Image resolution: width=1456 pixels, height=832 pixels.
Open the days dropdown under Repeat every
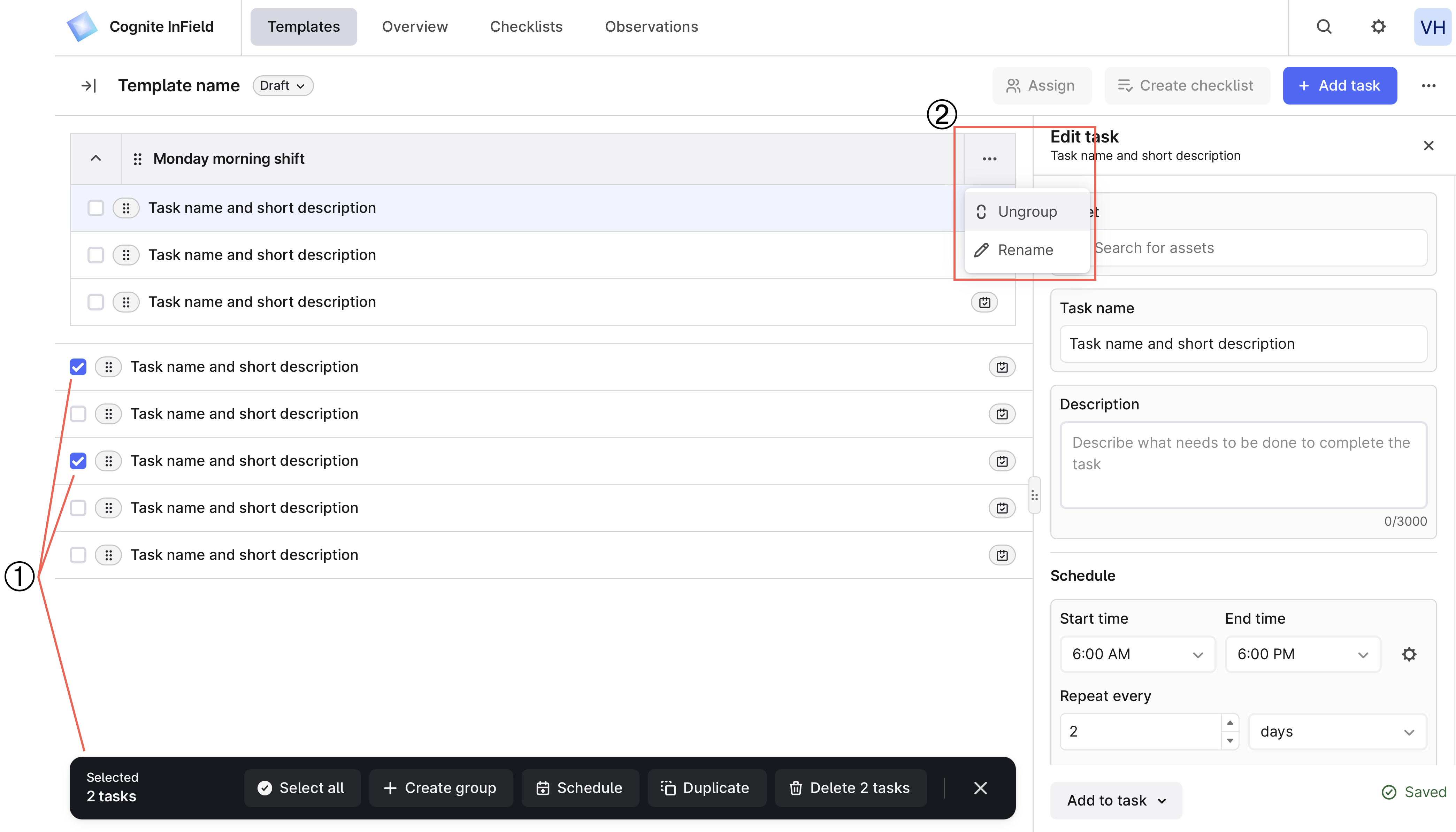click(x=1337, y=731)
